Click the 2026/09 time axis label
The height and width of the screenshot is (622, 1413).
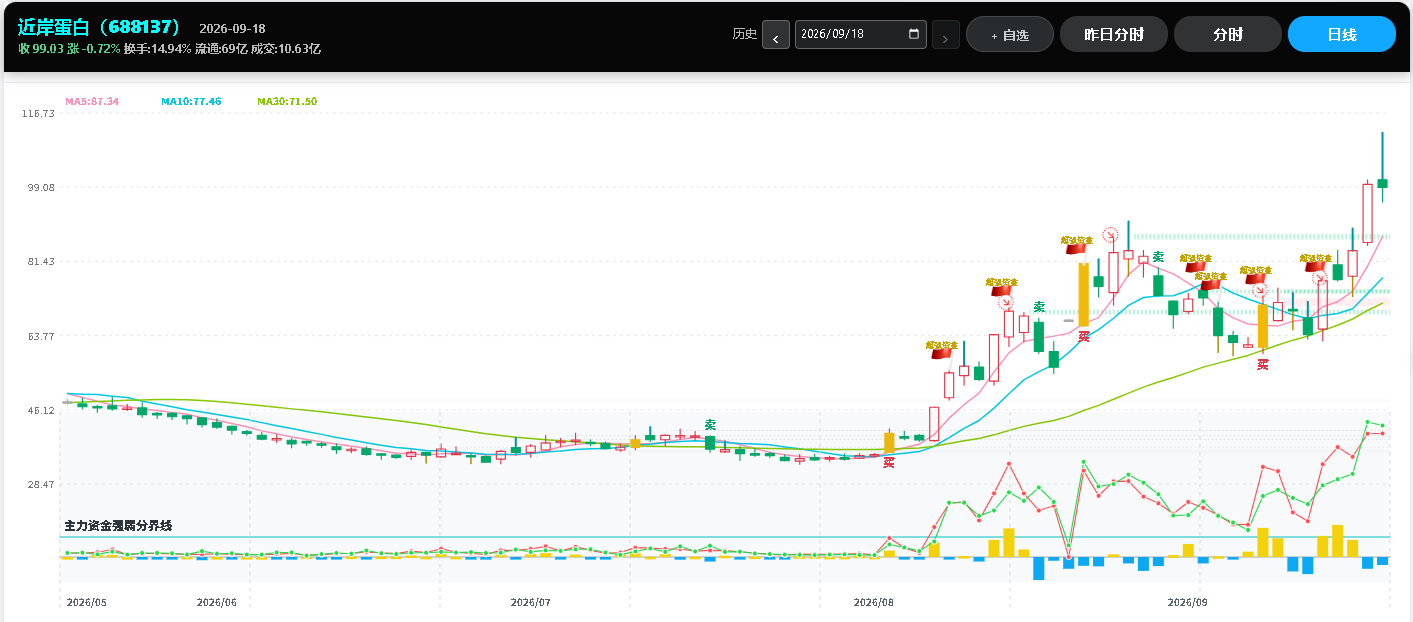1188,603
